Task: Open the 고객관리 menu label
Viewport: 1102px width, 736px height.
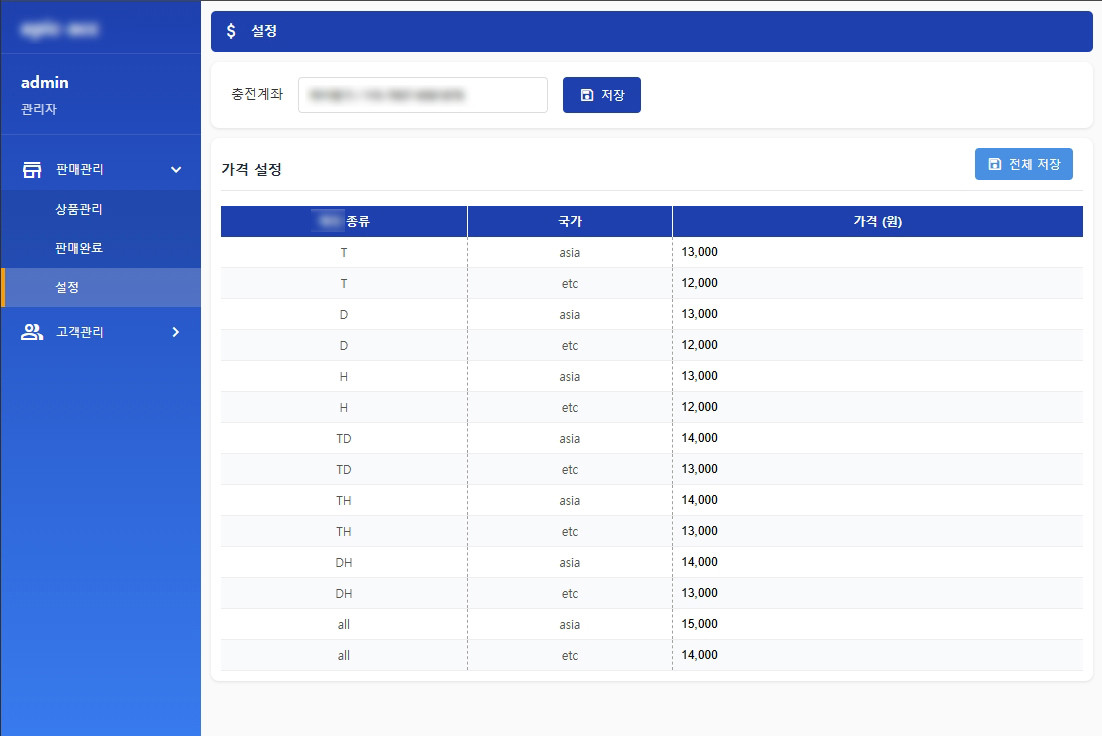Action: click(x=79, y=332)
